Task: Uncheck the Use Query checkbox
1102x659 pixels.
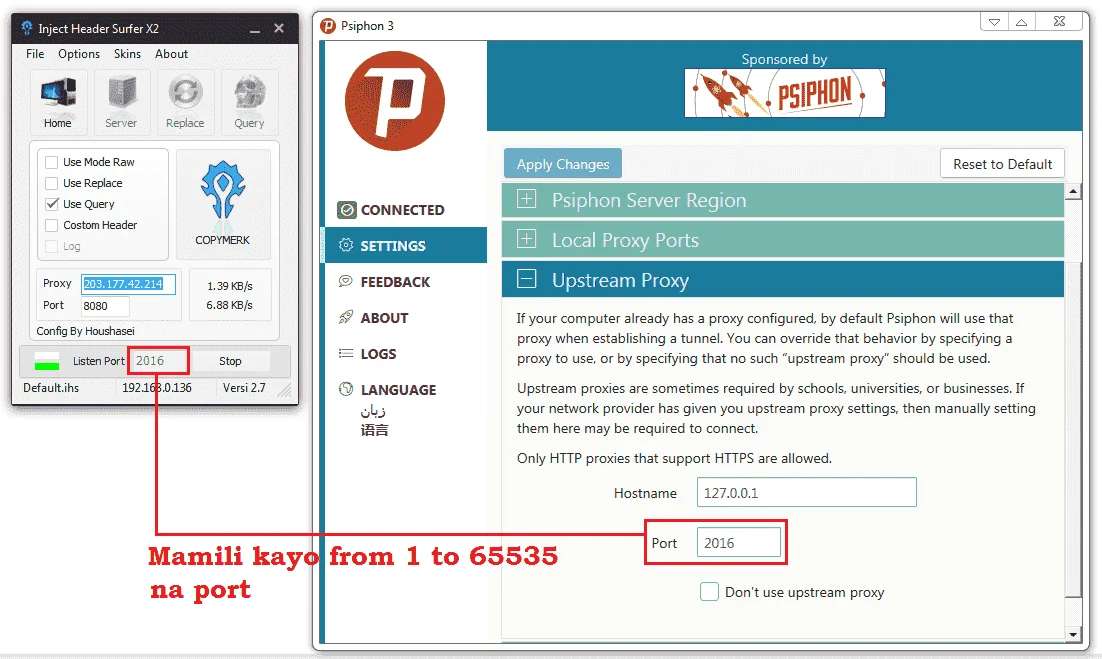Action: pos(51,204)
